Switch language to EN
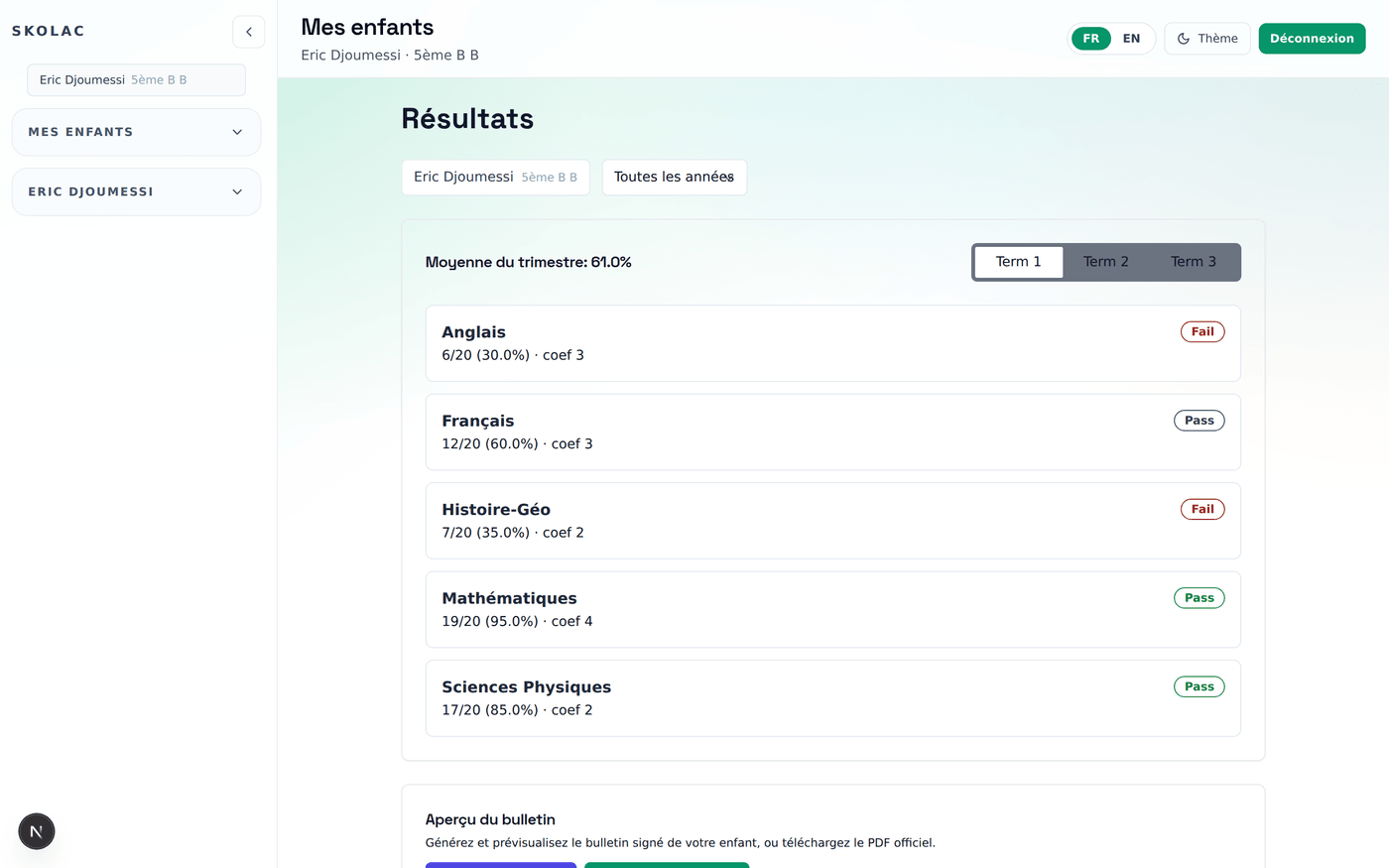 pos(1131,39)
